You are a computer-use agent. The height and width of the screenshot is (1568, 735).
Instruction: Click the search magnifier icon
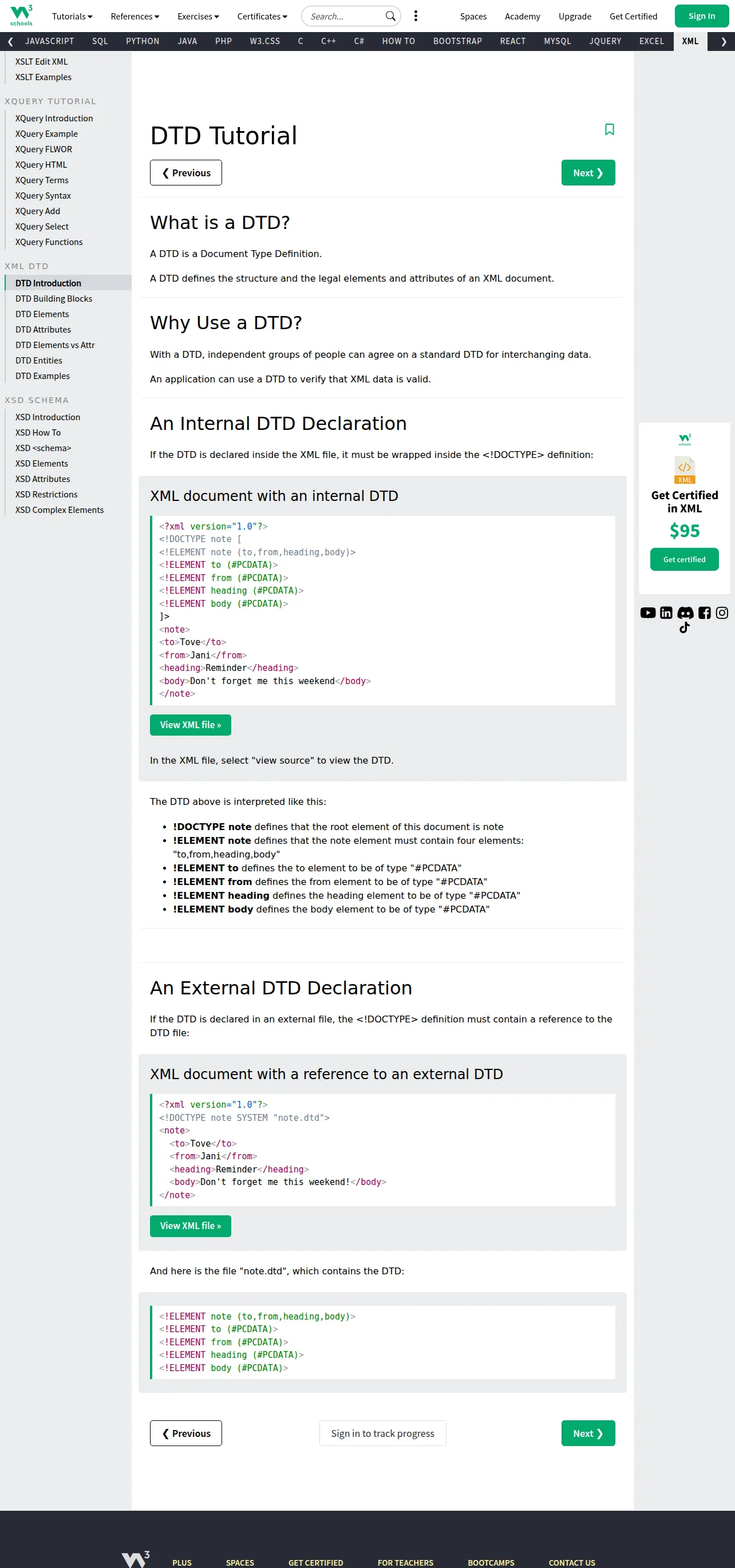point(390,17)
